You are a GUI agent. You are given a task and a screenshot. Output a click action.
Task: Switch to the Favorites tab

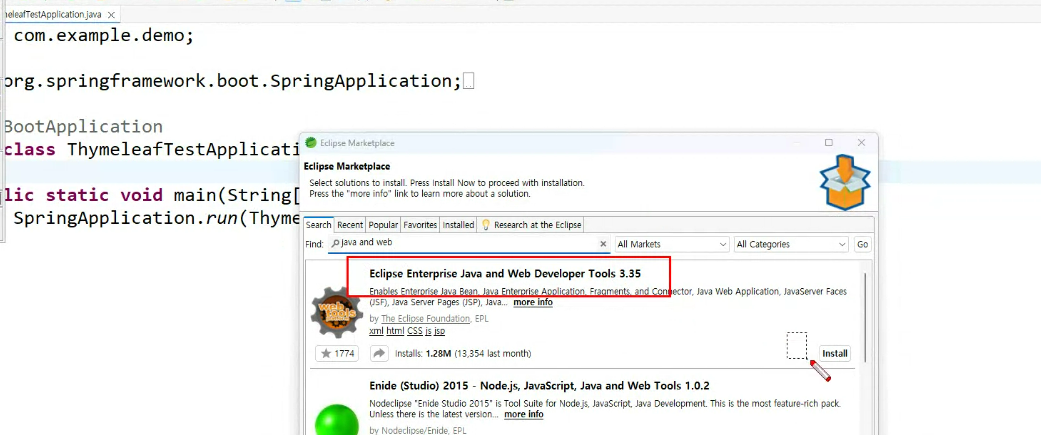point(420,225)
